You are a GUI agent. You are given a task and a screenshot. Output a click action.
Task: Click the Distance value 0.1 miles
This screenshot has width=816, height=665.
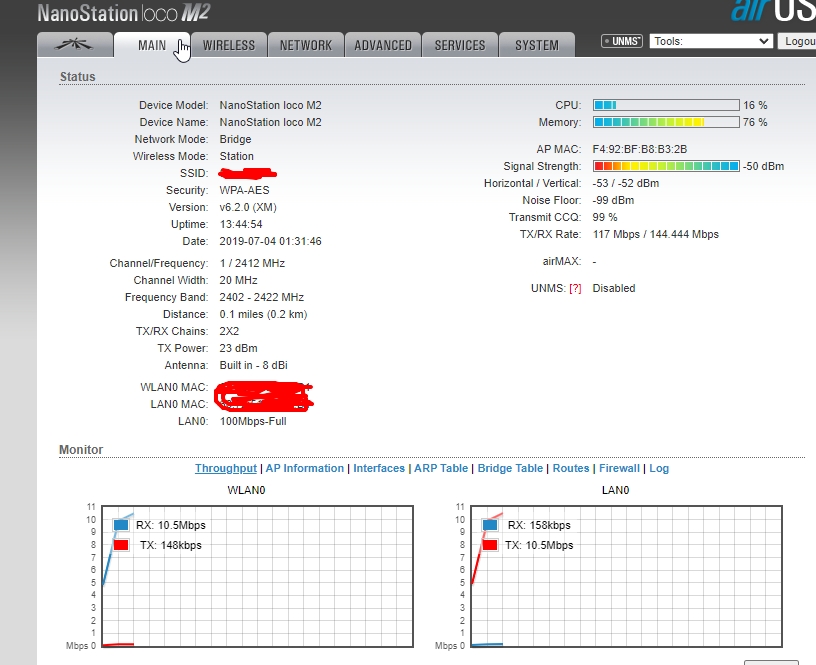pyautogui.click(x=241, y=314)
